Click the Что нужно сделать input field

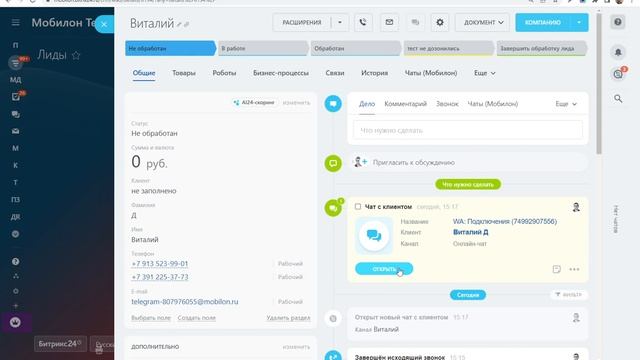[x=468, y=130]
